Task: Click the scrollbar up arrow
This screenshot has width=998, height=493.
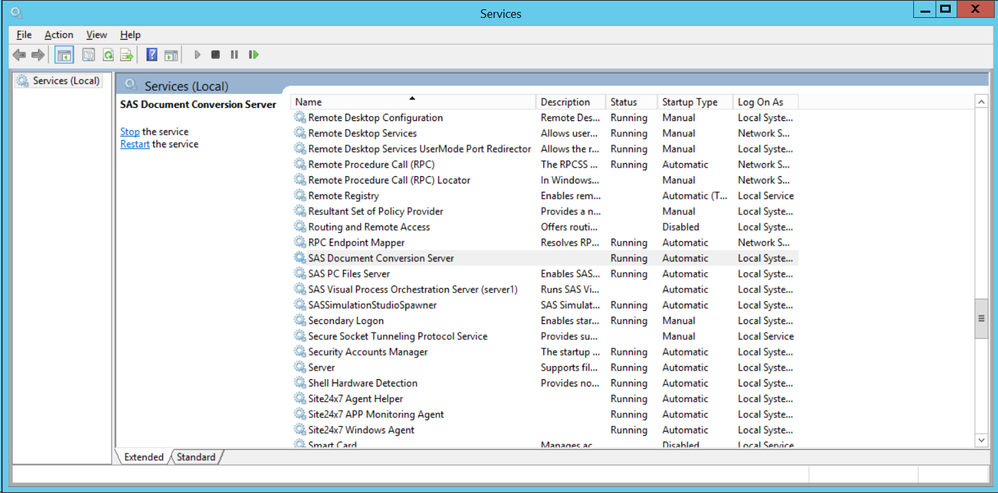Action: click(x=981, y=102)
